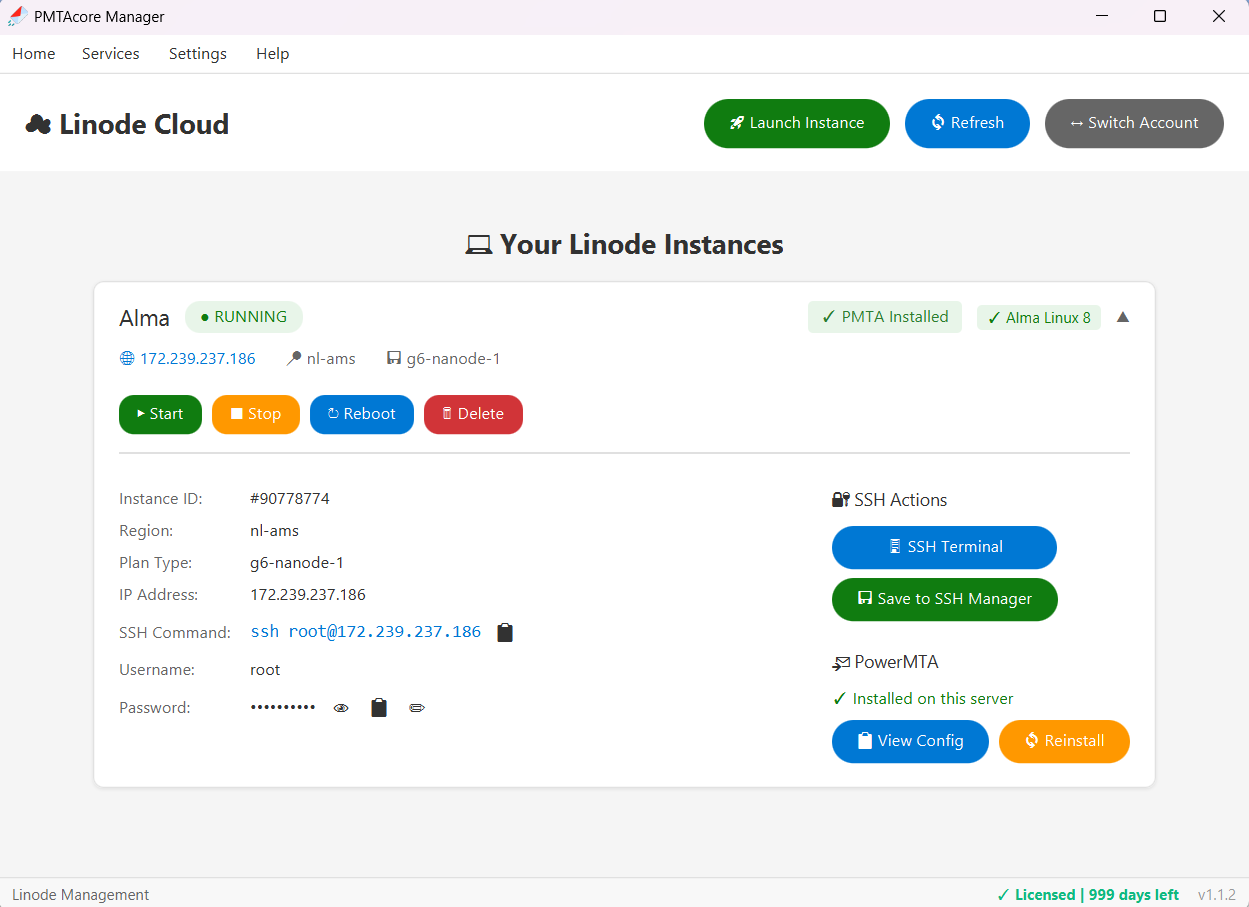Click the padlock icon beside SSH Actions heading

pyautogui.click(x=838, y=498)
